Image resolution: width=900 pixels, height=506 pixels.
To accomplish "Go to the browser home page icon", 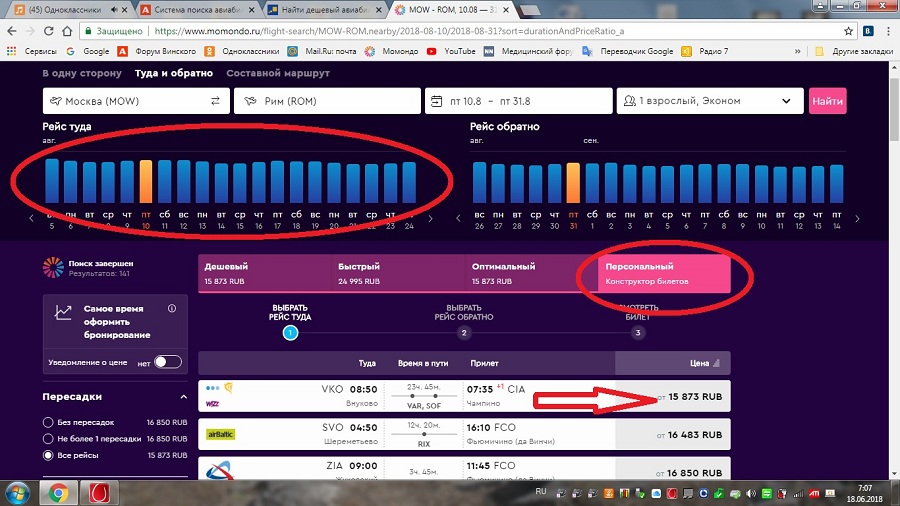I will coord(67,31).
